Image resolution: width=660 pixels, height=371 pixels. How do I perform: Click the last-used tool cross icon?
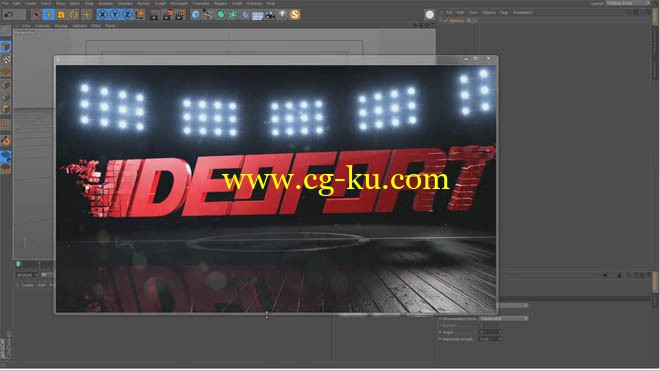coord(86,15)
